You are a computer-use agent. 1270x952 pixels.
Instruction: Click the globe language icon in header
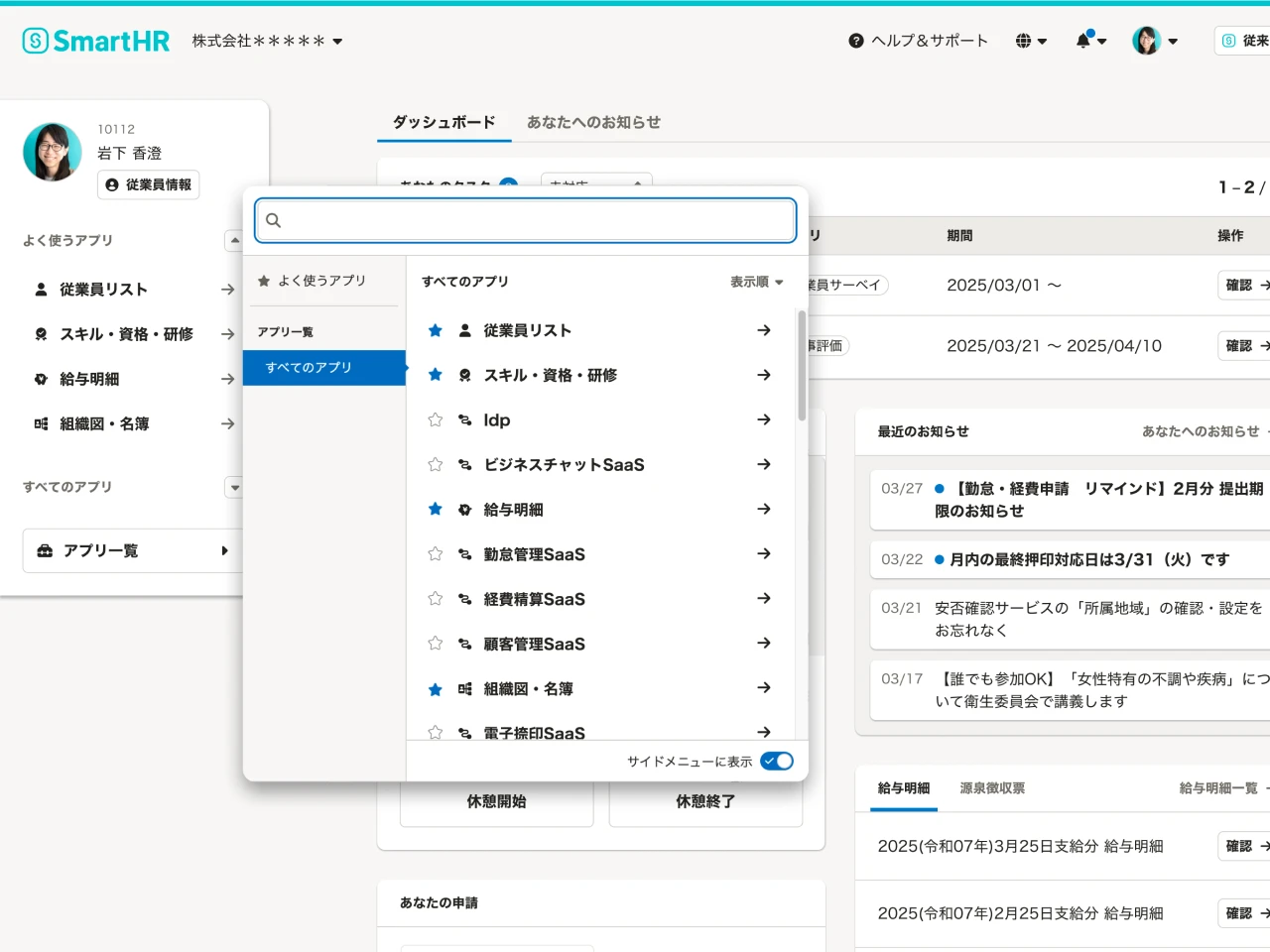tap(1022, 41)
